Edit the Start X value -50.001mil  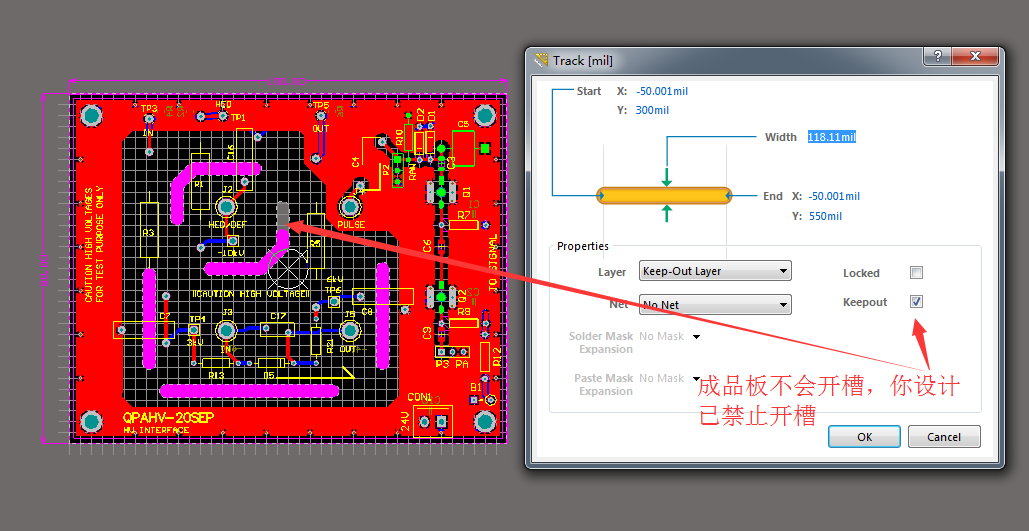tap(661, 91)
